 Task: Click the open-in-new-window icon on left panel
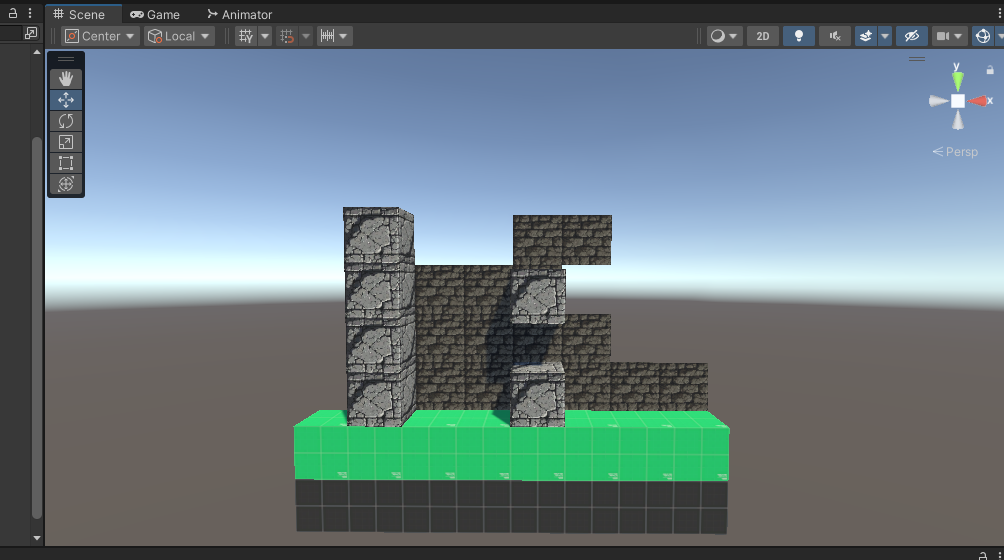tap(31, 33)
